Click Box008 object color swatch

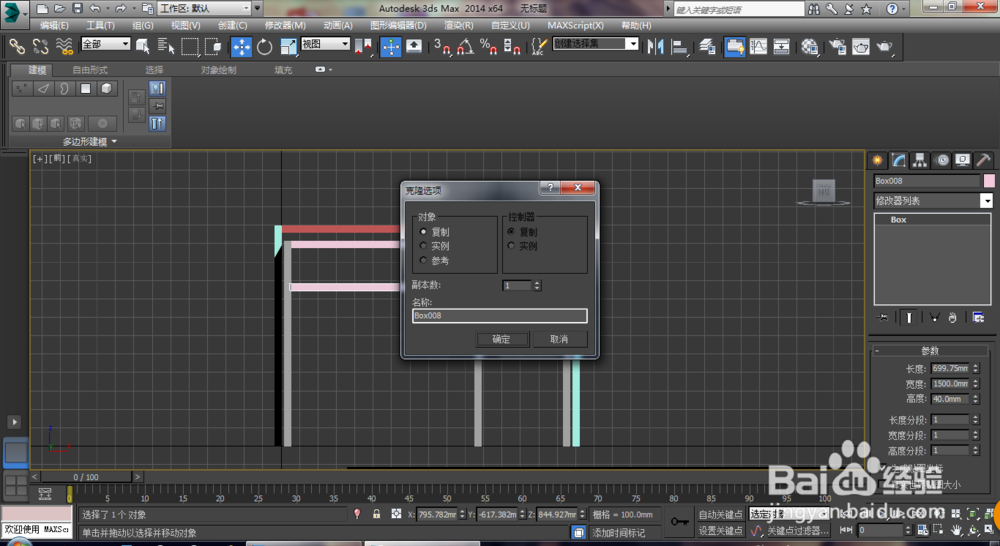coord(989,181)
